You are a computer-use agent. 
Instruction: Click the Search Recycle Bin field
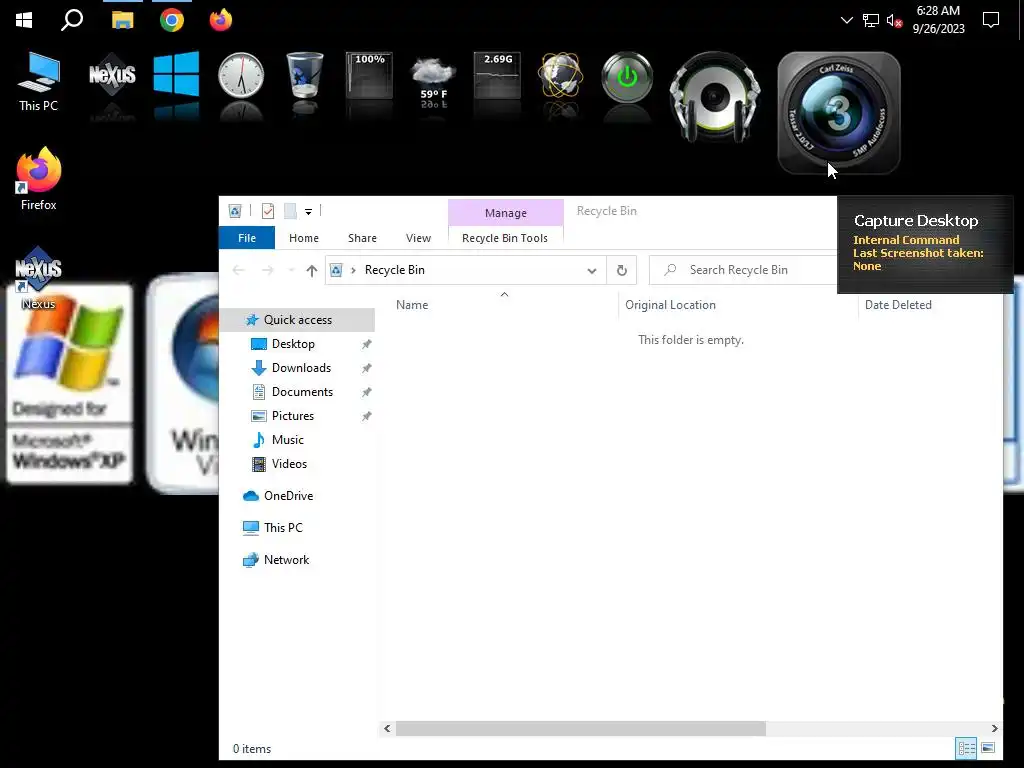(743, 270)
